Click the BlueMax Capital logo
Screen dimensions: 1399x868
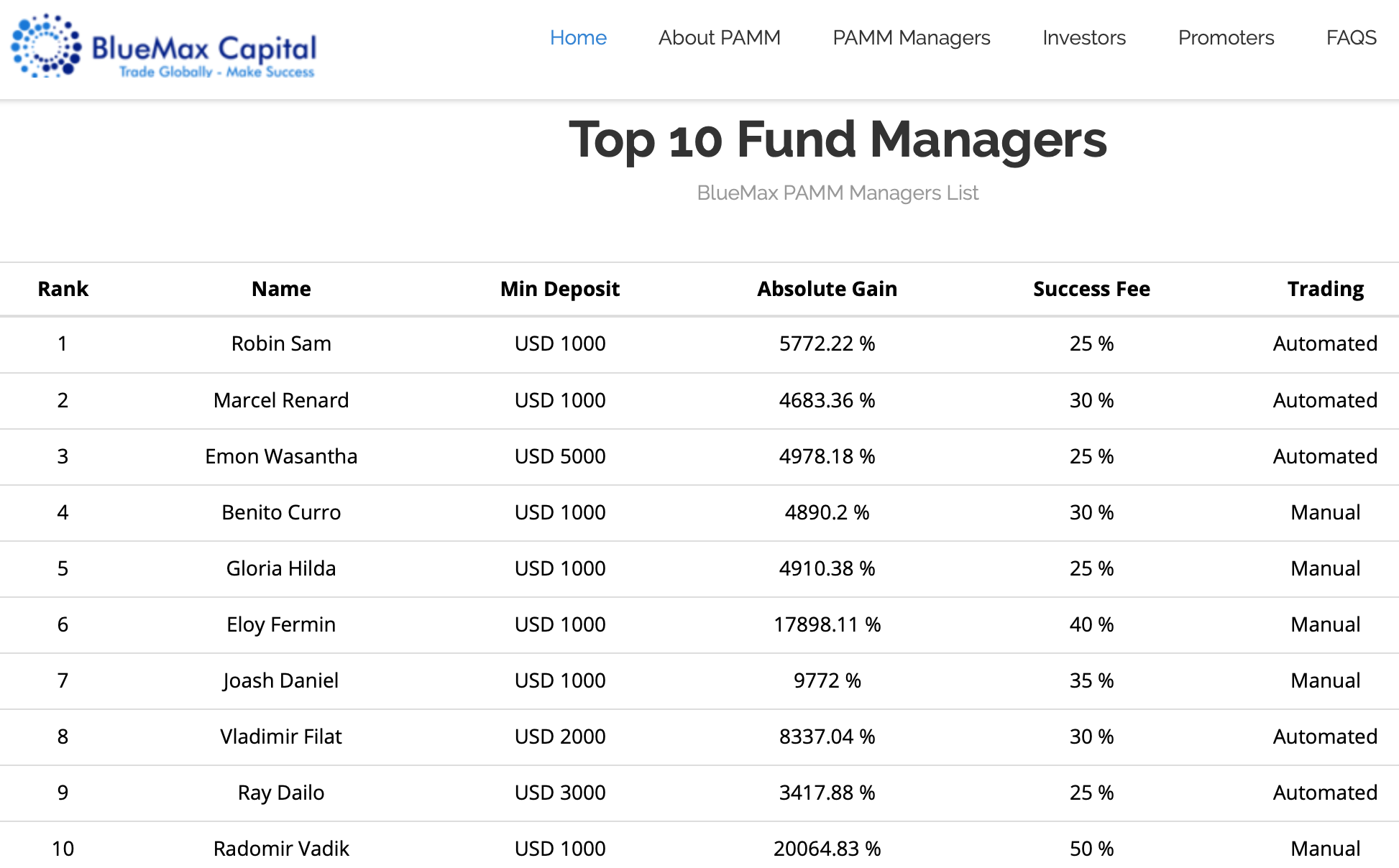click(x=164, y=46)
